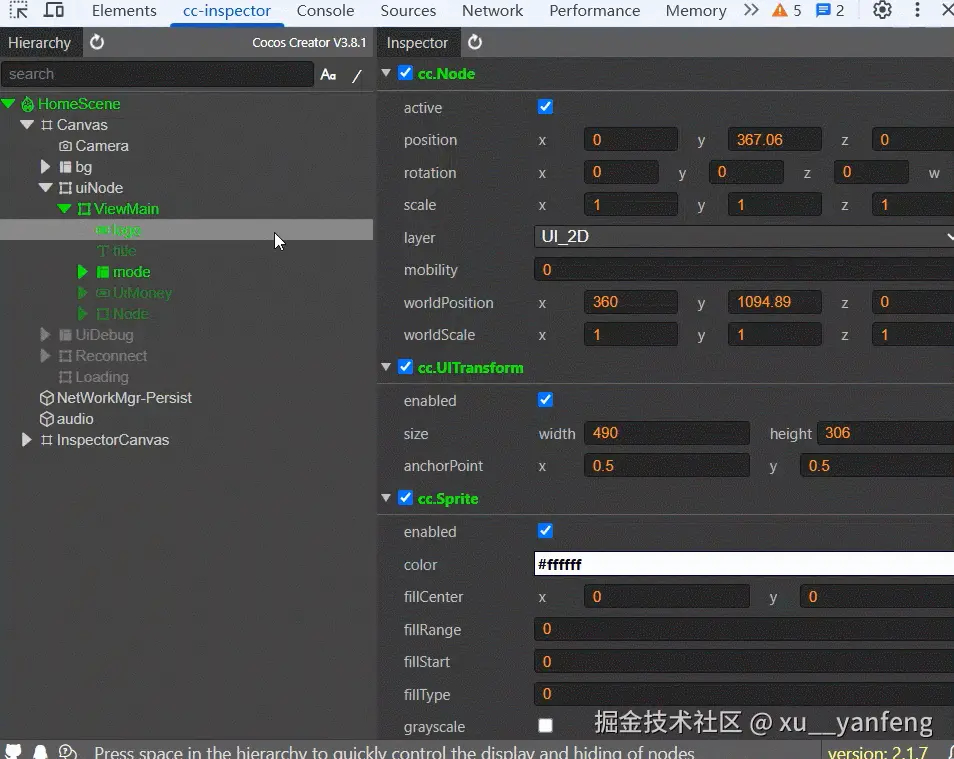954x759 pixels.
Task: Switch to the cc-inspector tab
Action: click(x=227, y=10)
